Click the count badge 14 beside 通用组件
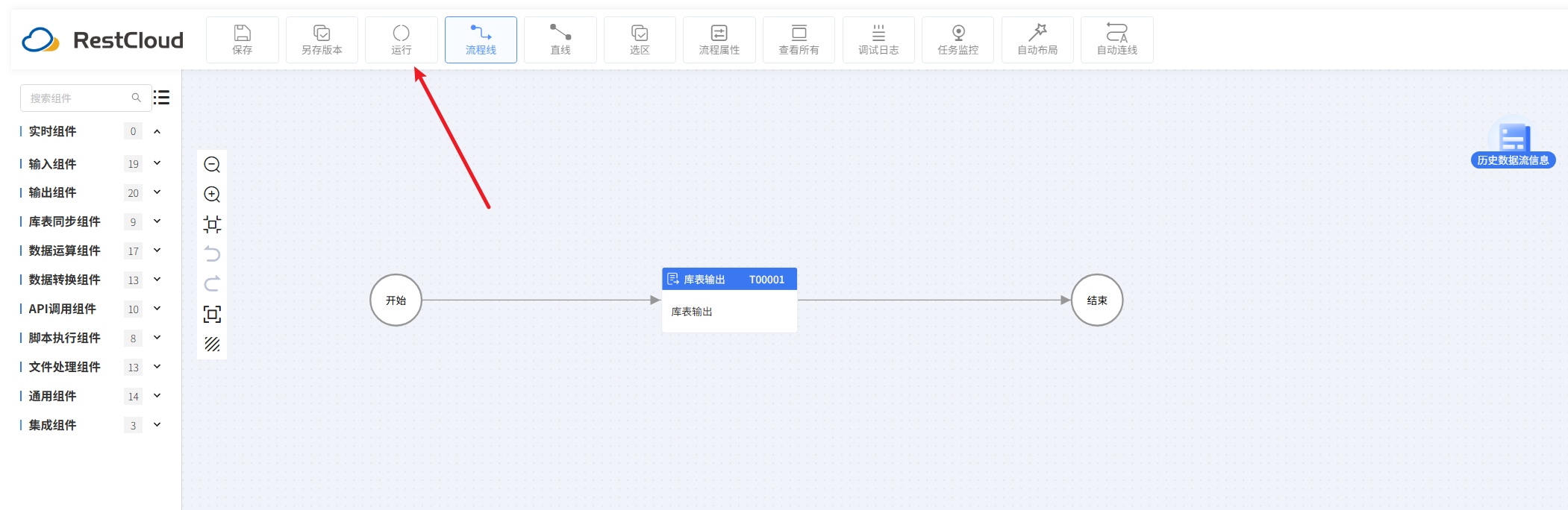This screenshot has height=510, width=1568. [x=133, y=397]
